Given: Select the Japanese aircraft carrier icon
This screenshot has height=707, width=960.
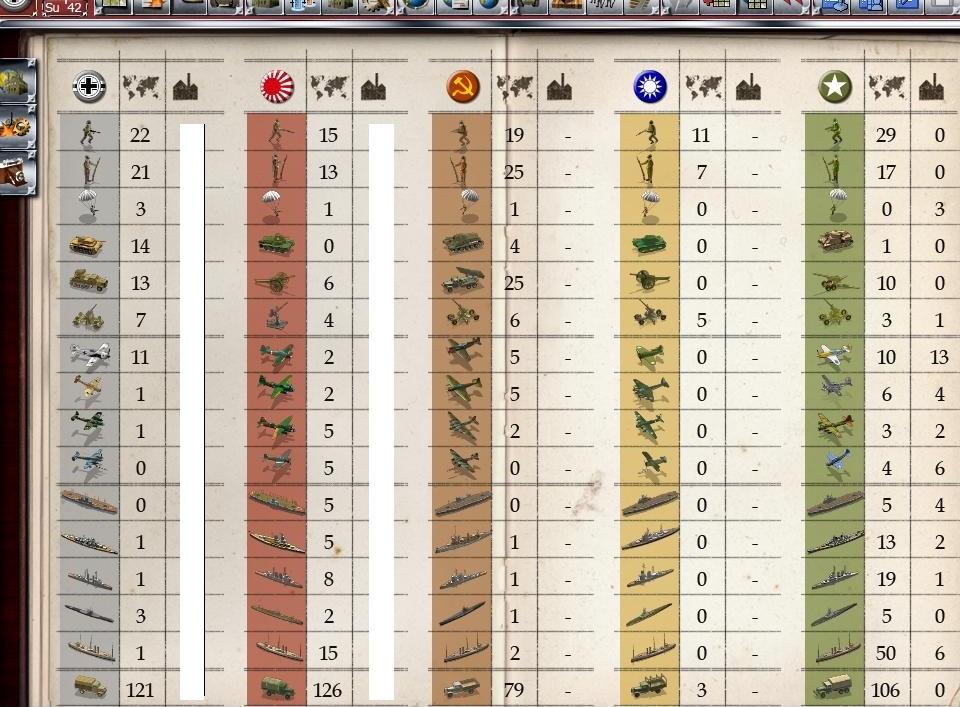Looking at the screenshot, I should click(x=277, y=503).
